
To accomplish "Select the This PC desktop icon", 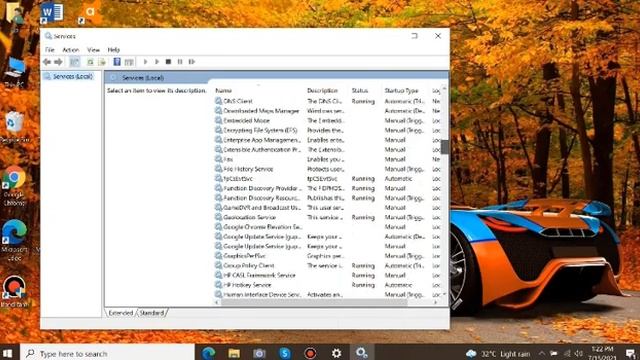I will point(15,73).
